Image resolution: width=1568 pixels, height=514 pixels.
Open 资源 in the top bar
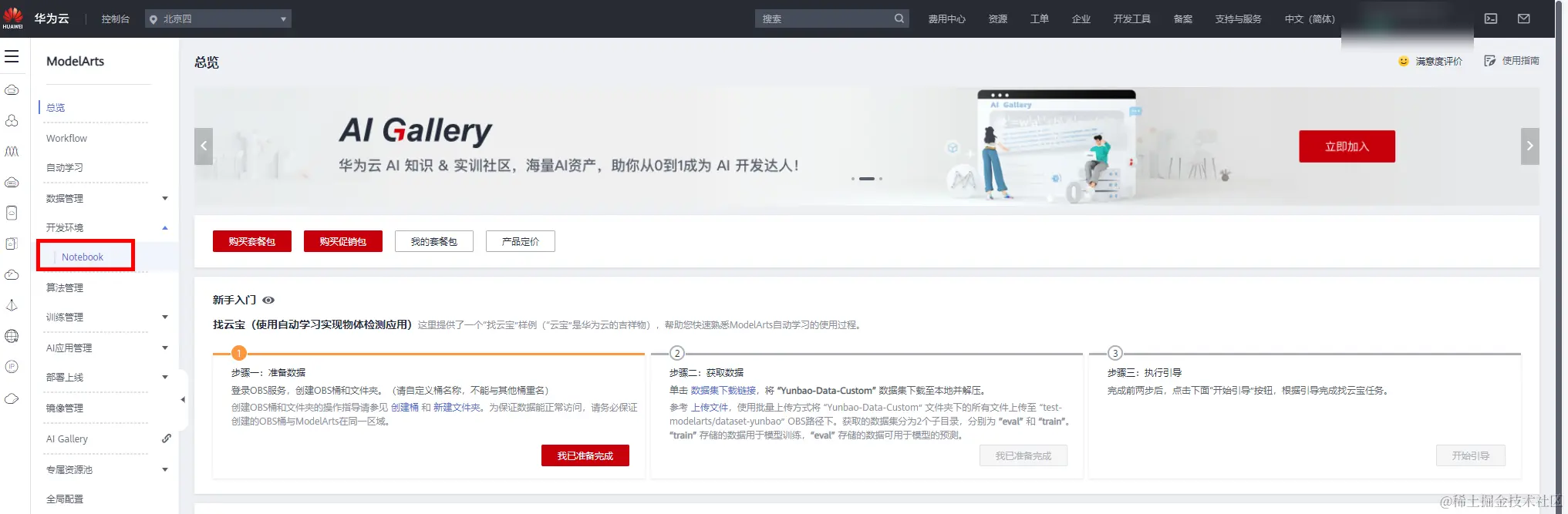pyautogui.click(x=998, y=18)
